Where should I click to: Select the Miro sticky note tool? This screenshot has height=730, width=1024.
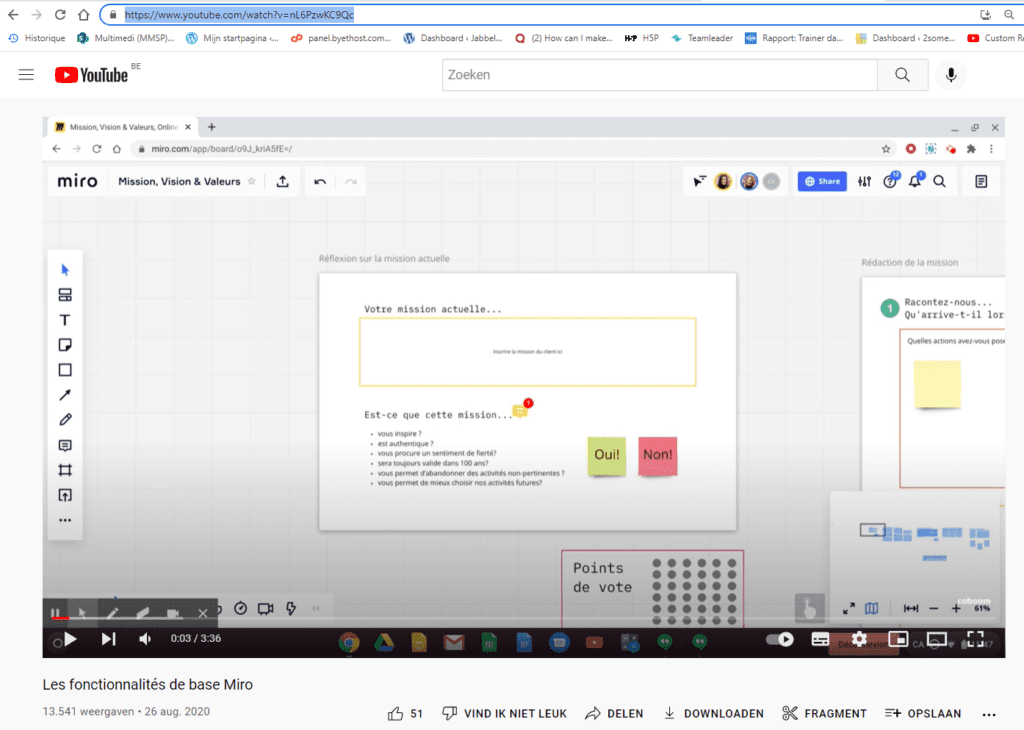click(x=65, y=345)
